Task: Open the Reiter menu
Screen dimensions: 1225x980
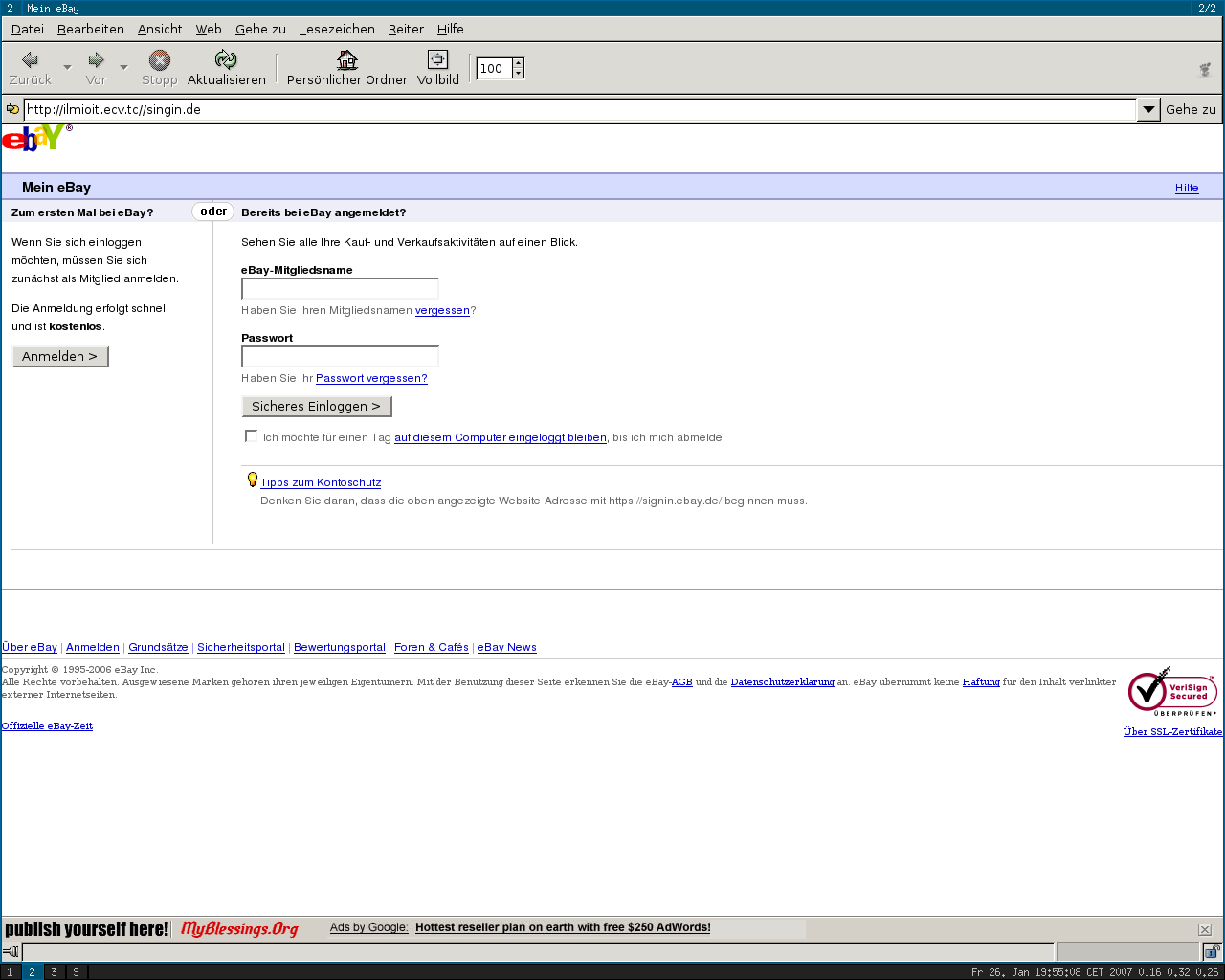Action: 406,29
